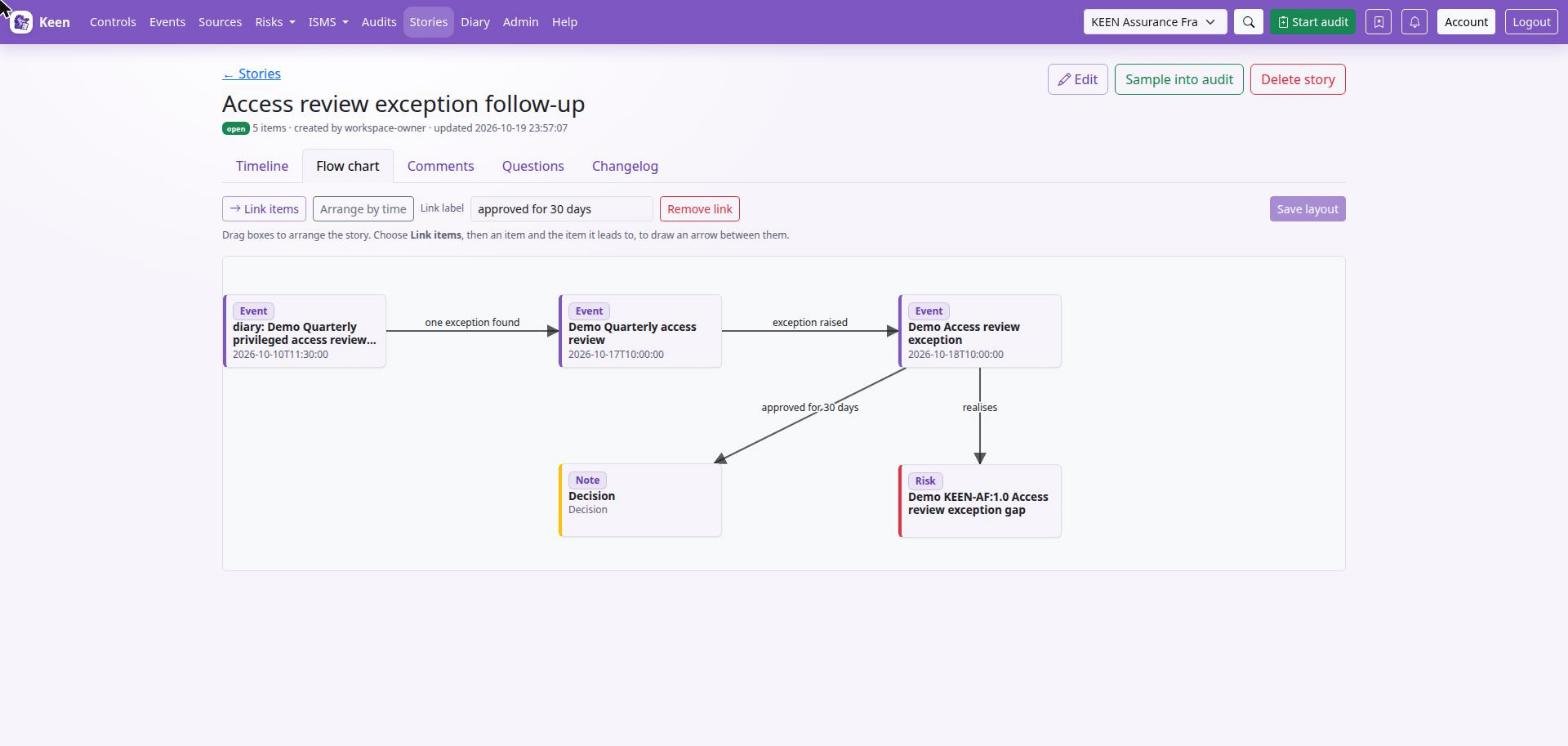Switch to the Timeline tab
The width and height of the screenshot is (1568, 746).
point(262,166)
